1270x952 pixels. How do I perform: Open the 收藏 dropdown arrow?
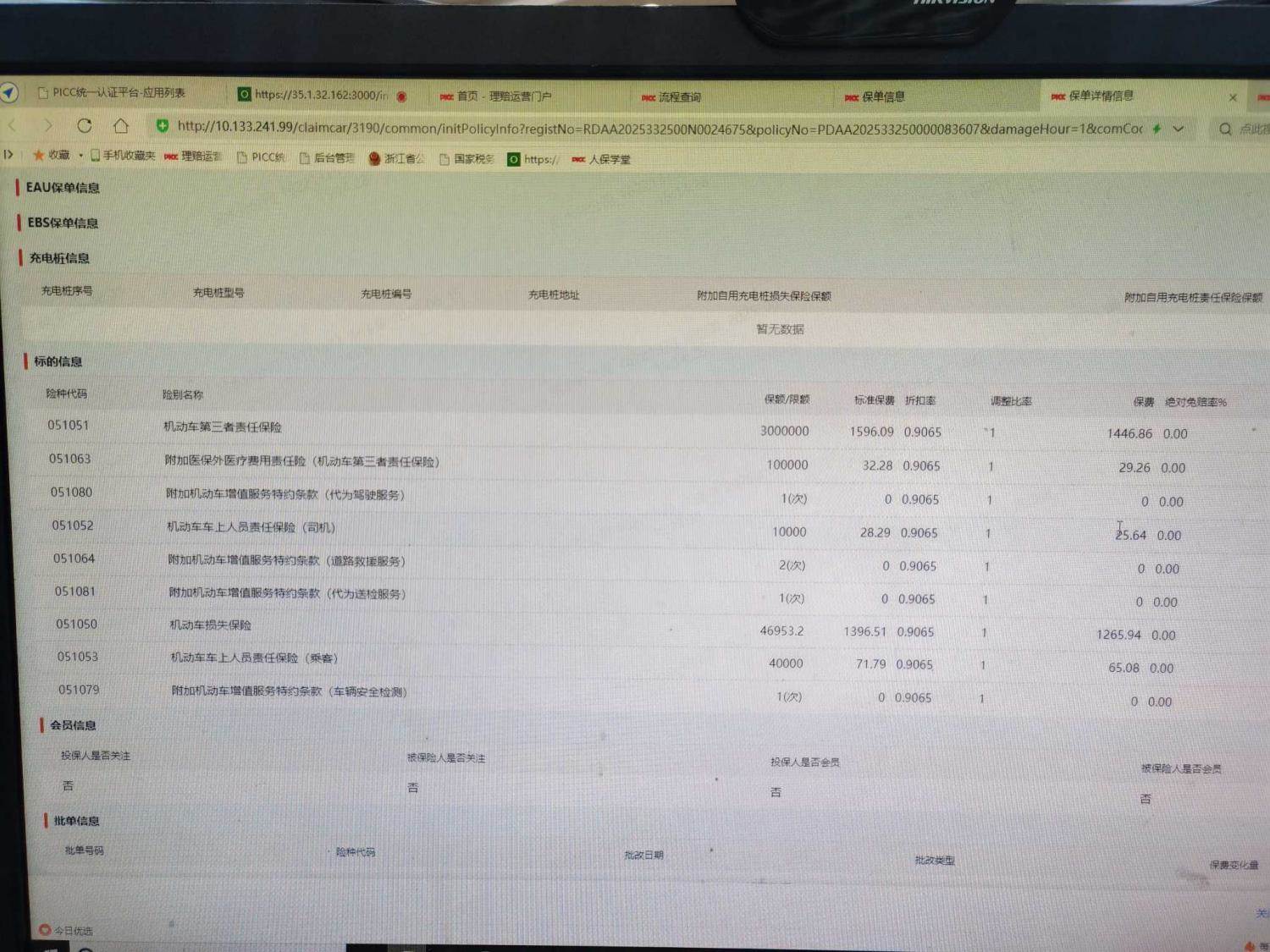coord(80,155)
